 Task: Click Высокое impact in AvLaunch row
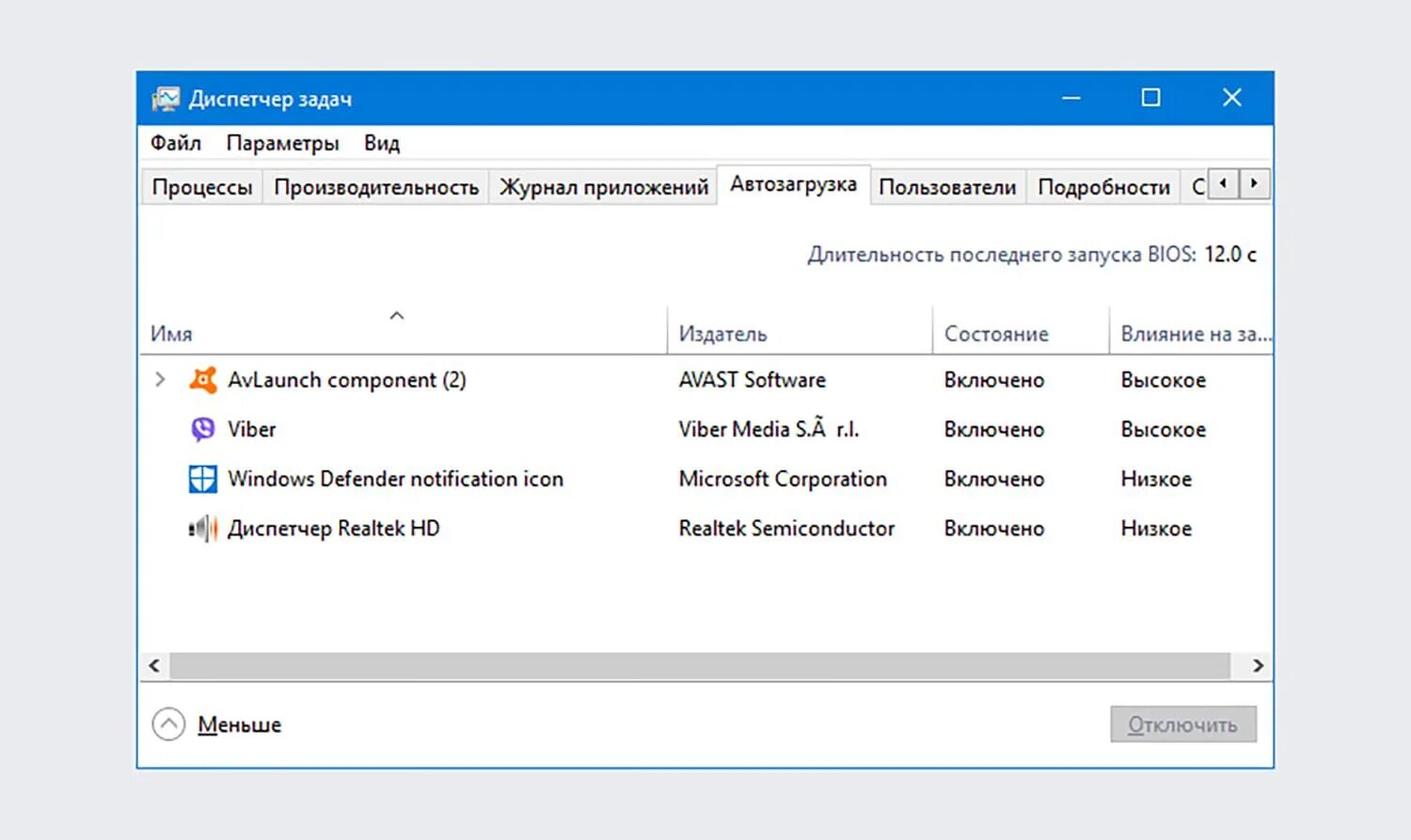tap(1164, 380)
